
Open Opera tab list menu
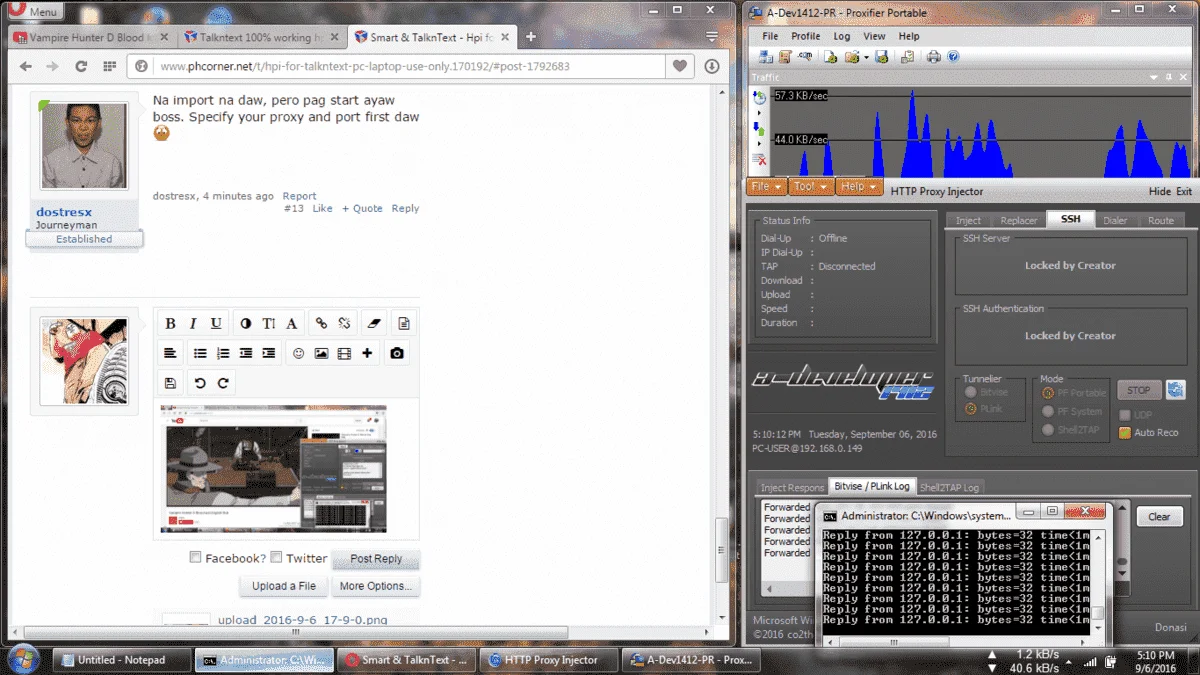pos(712,36)
